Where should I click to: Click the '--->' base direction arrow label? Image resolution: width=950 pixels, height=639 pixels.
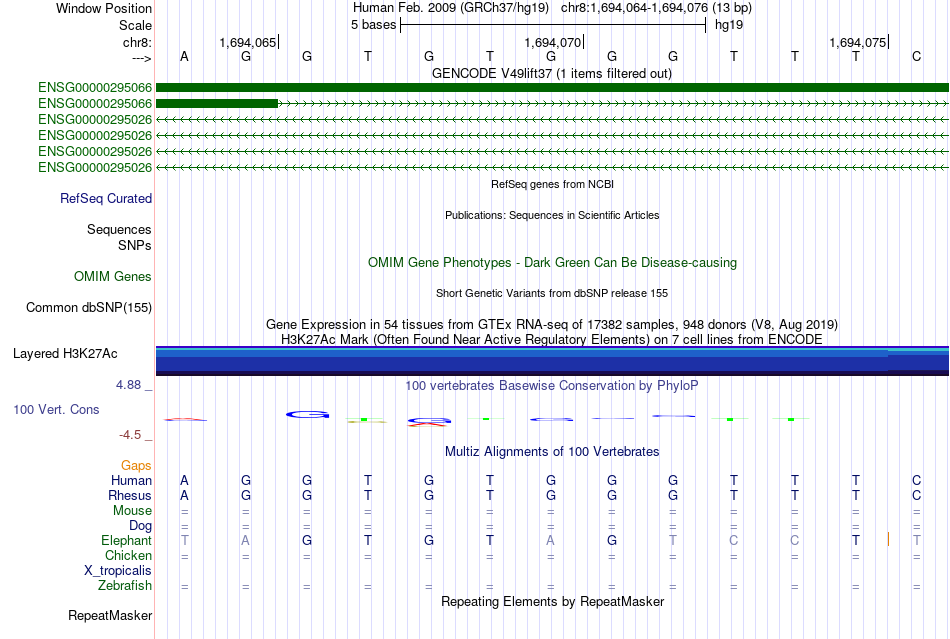click(141, 58)
